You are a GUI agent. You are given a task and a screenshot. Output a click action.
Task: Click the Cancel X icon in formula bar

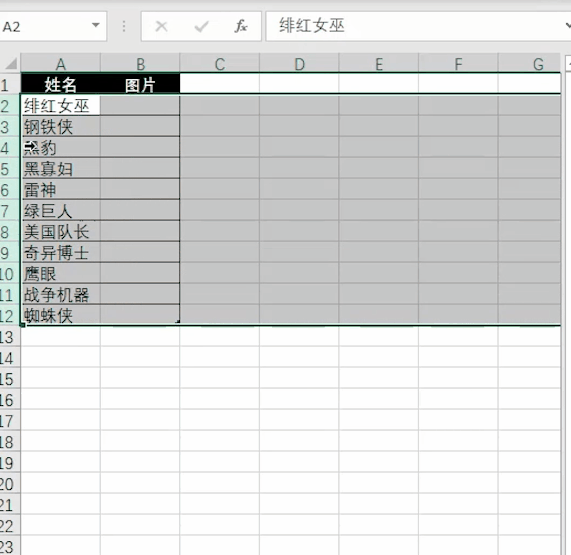pos(161,26)
